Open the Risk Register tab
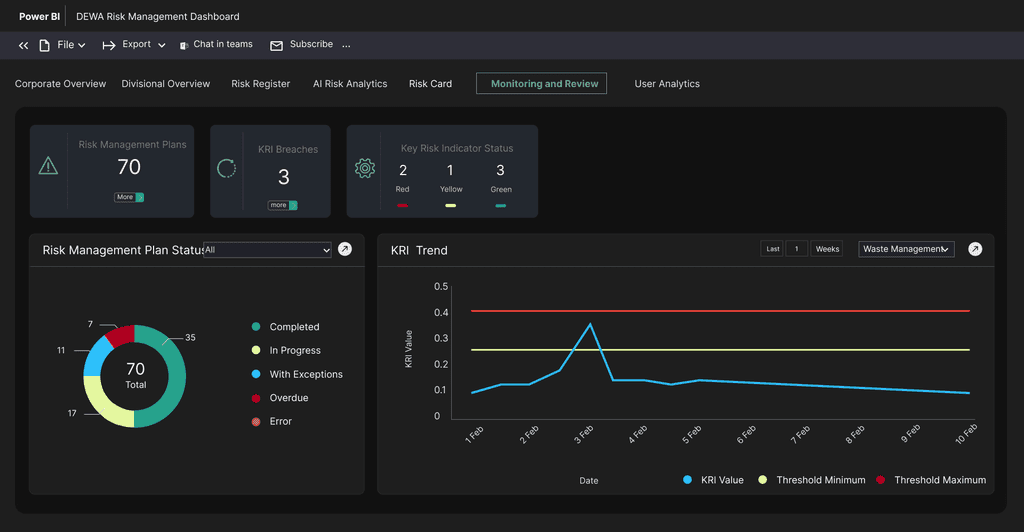 click(x=261, y=84)
